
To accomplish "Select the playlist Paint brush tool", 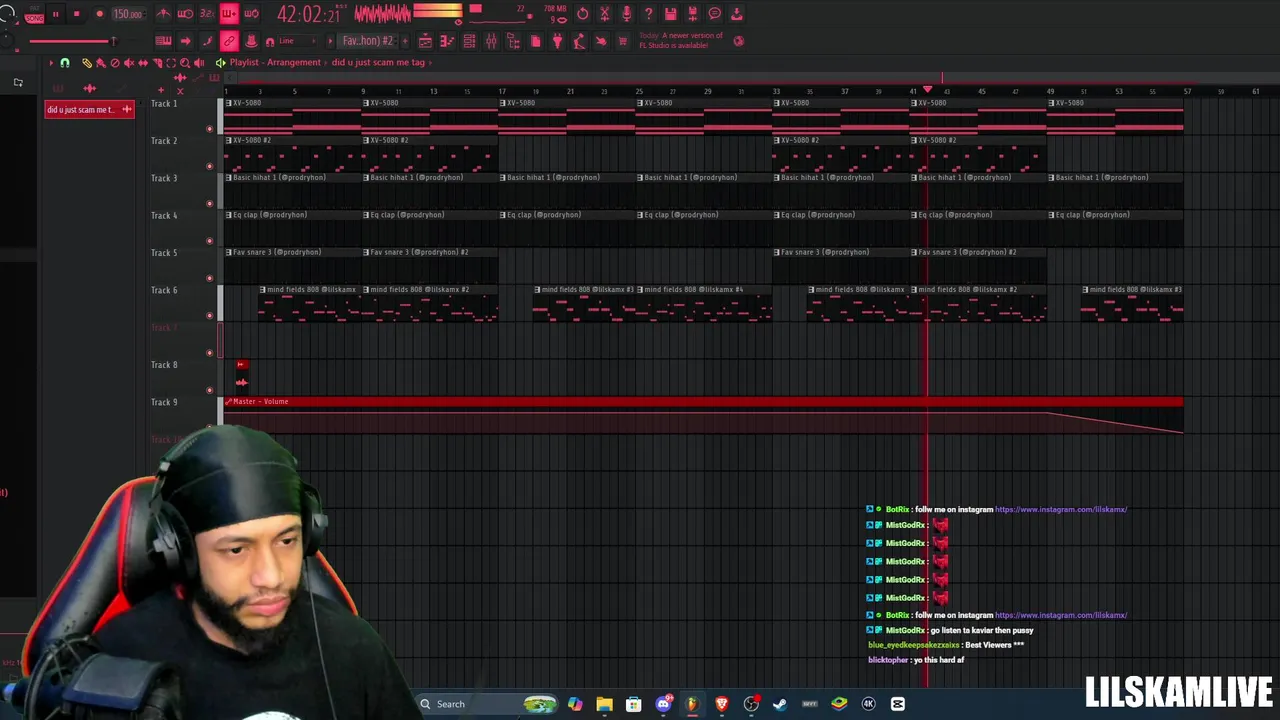I will point(100,62).
